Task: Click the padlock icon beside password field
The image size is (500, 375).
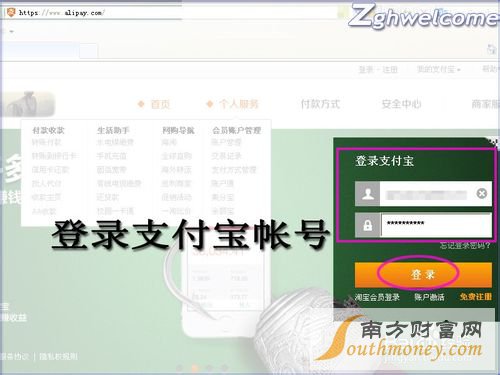Action: coord(368,225)
